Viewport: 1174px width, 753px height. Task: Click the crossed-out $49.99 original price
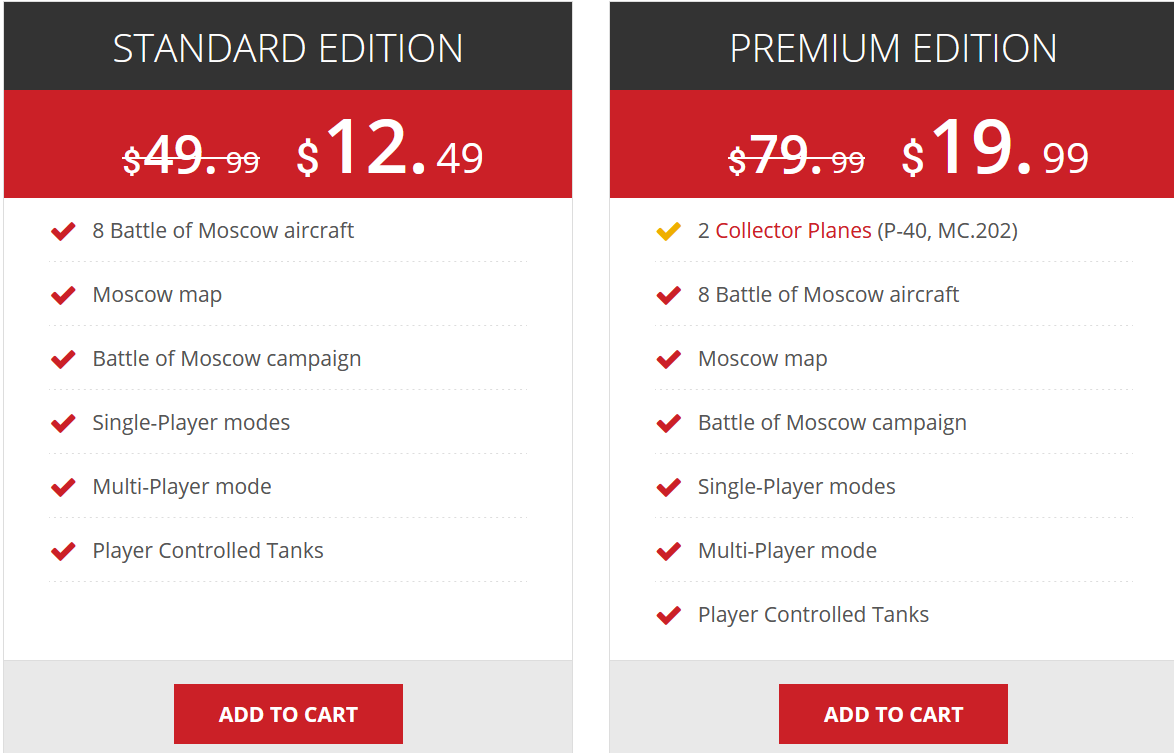(x=191, y=158)
